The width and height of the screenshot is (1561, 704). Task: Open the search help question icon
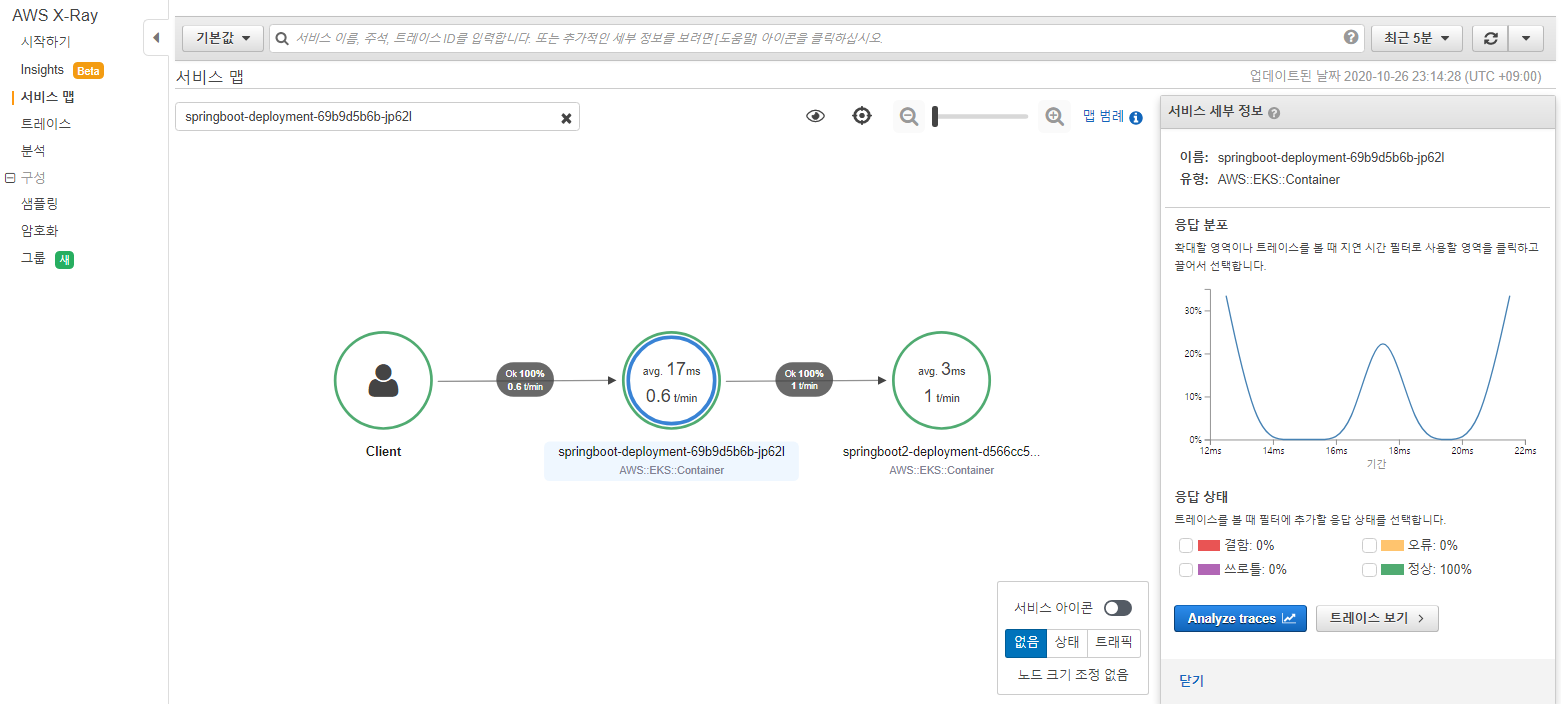(1351, 37)
